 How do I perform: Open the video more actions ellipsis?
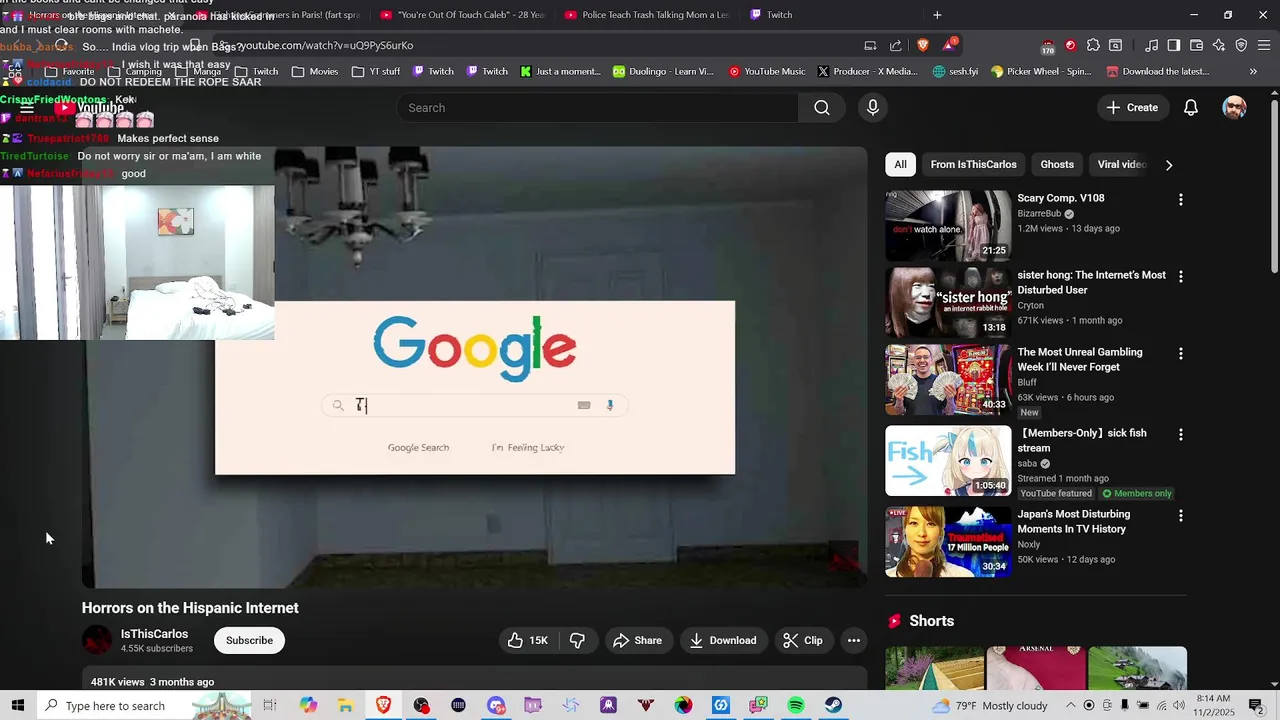tap(854, 640)
